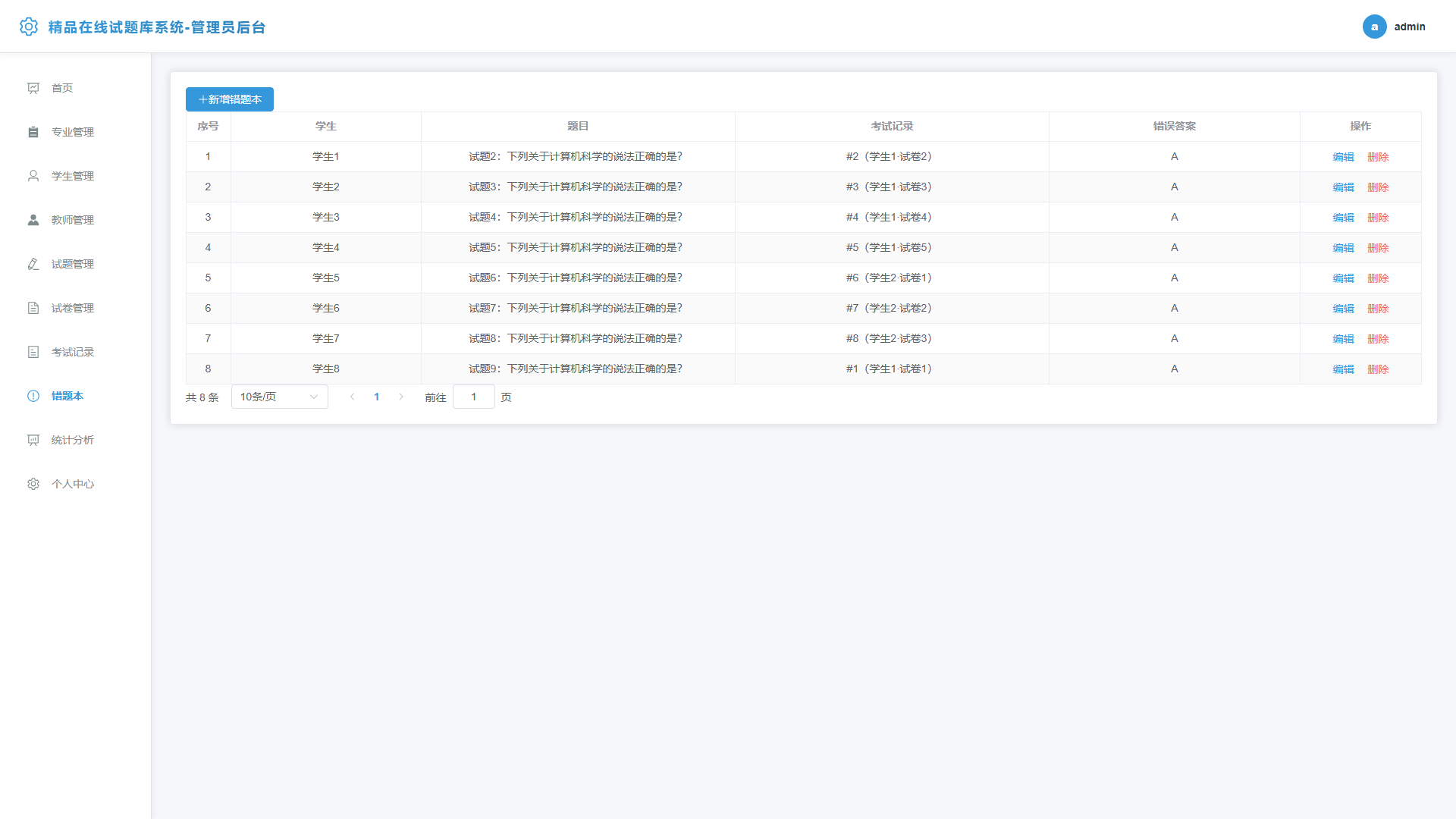Viewport: 1456px width, 819px height.
Task: Click the admin username text
Action: [1410, 27]
